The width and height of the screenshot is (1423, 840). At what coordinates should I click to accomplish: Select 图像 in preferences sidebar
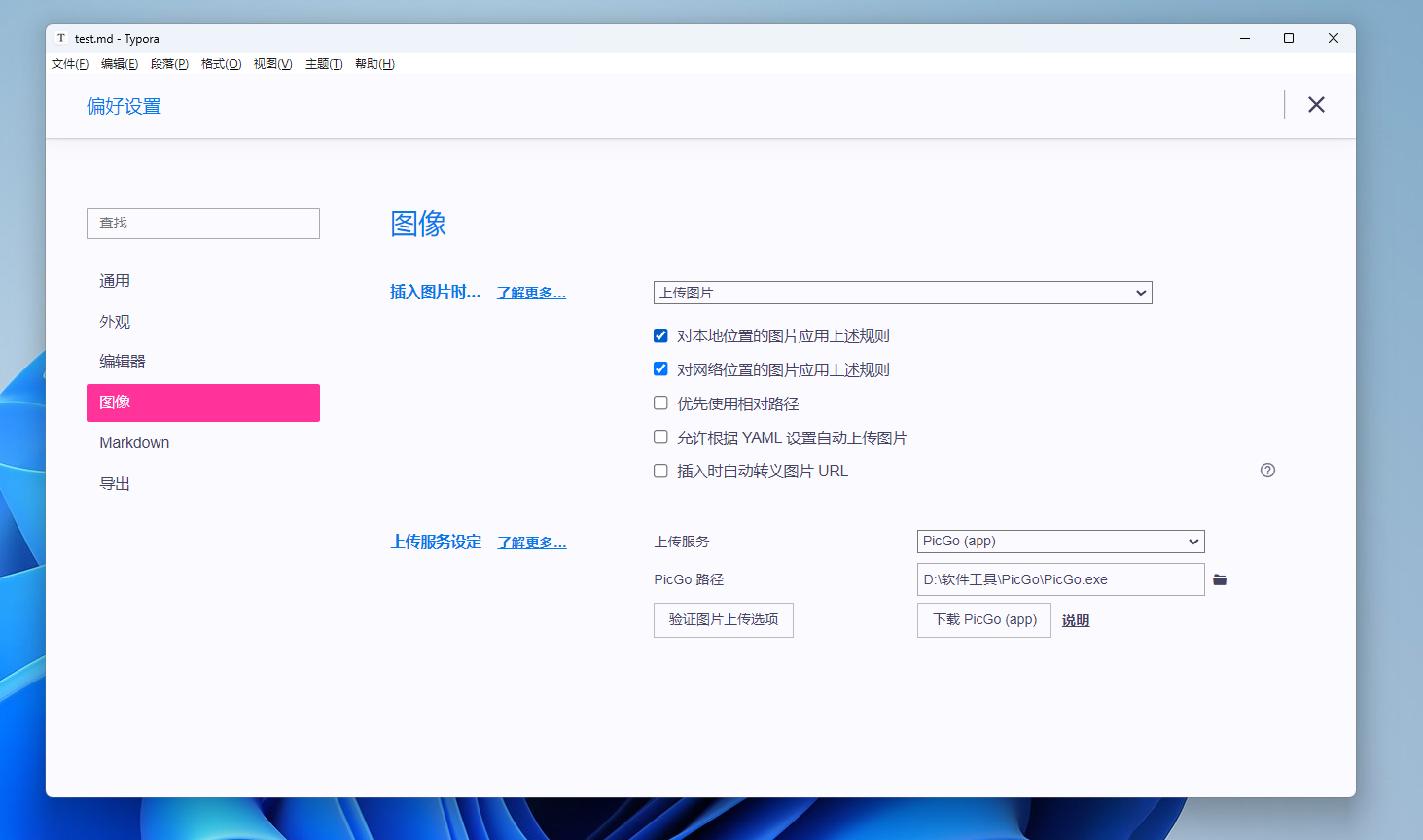[203, 402]
